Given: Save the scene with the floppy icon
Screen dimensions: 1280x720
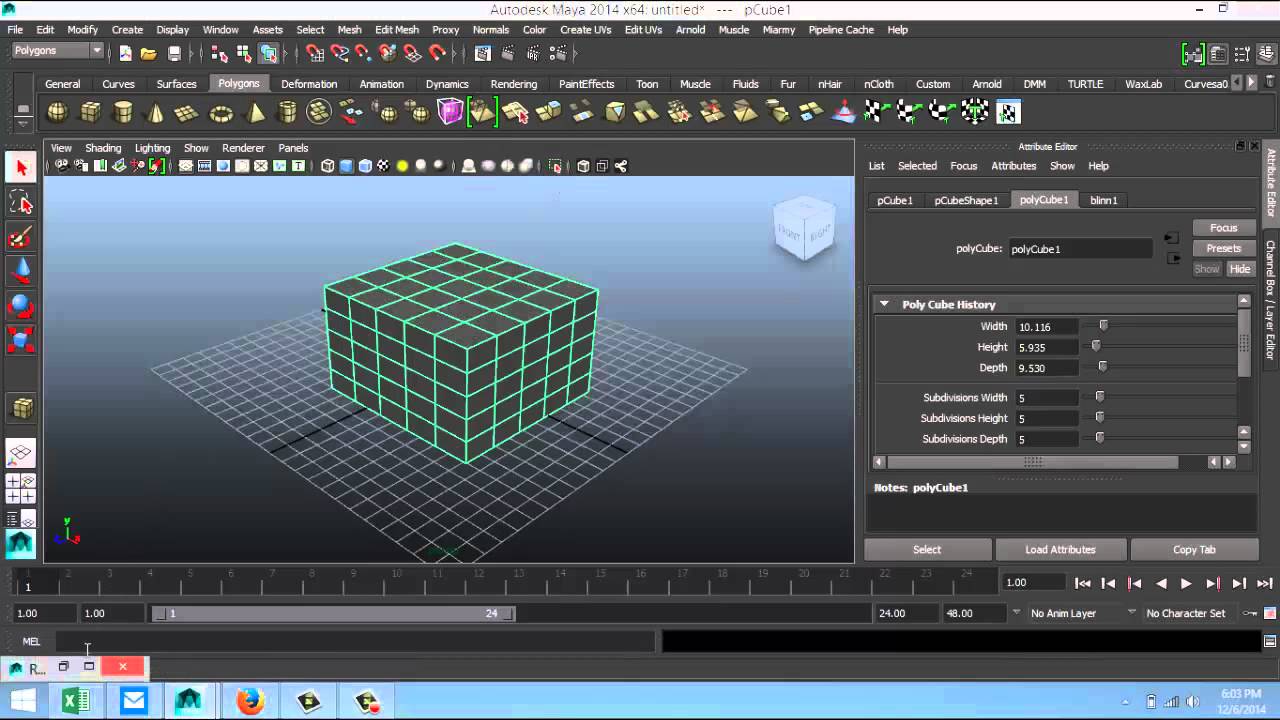Looking at the screenshot, I should (x=174, y=53).
